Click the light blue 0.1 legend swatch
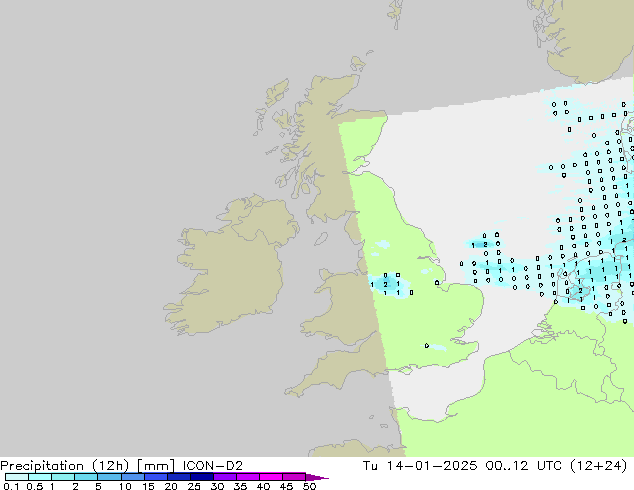Screen dimensions: 634x490 15,477
